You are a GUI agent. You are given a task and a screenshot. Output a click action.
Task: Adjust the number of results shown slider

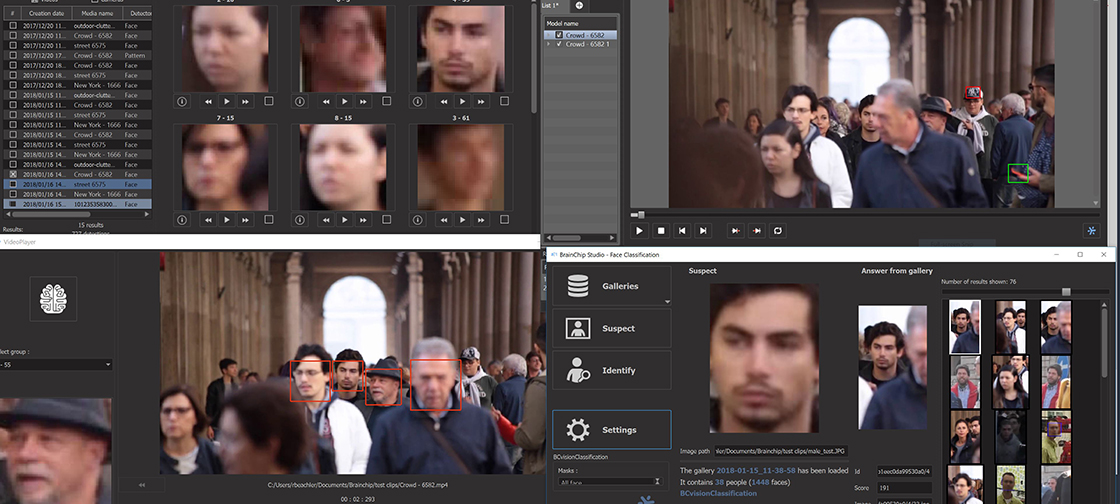click(1066, 292)
